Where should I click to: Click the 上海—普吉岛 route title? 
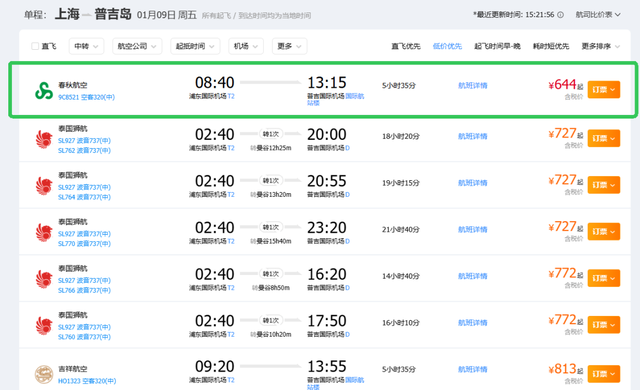point(93,14)
